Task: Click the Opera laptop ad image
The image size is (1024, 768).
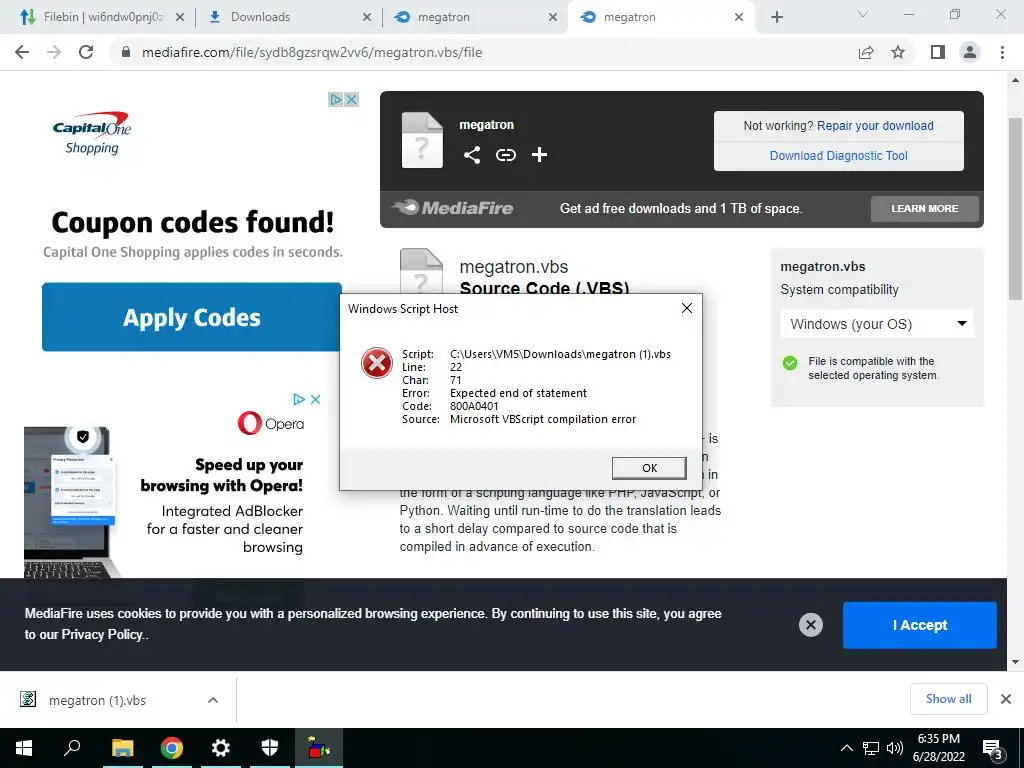Action: (71, 502)
